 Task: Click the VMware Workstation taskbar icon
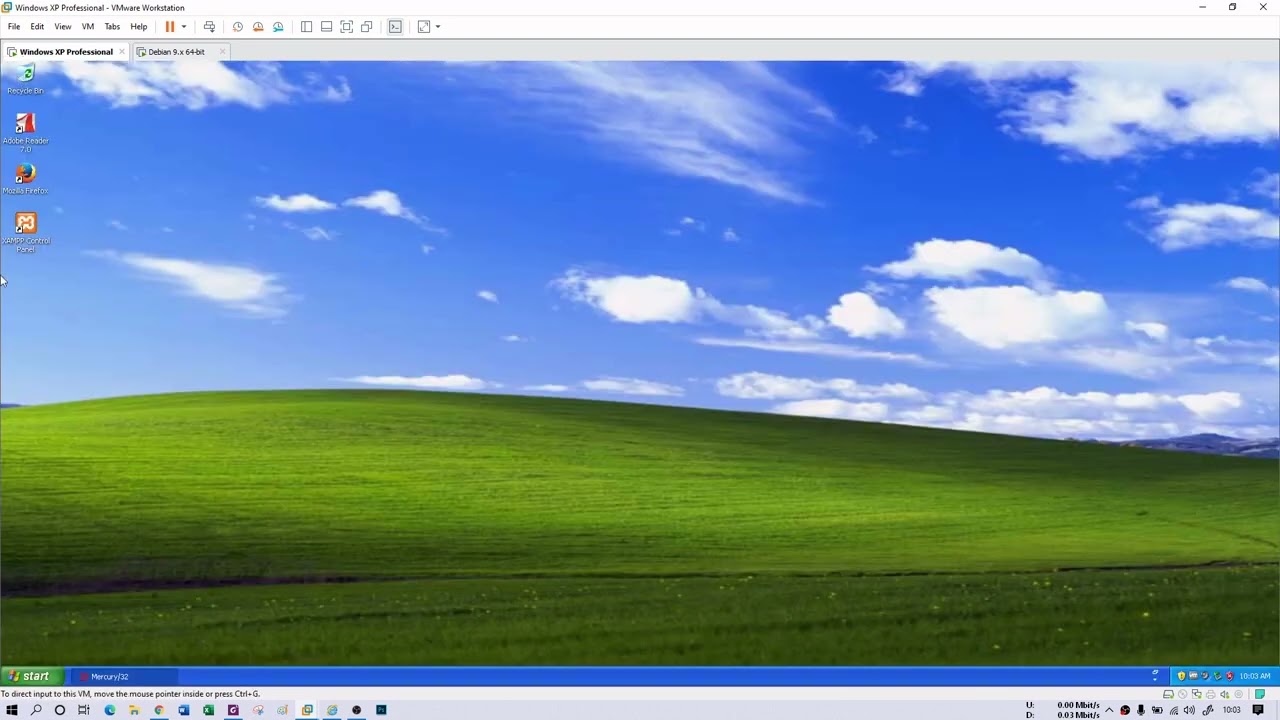307,710
